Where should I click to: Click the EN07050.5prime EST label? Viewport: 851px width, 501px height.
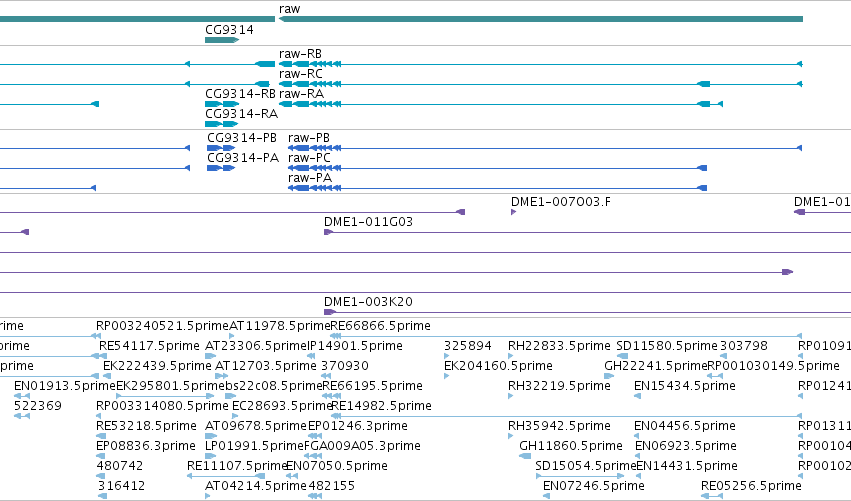point(336,466)
